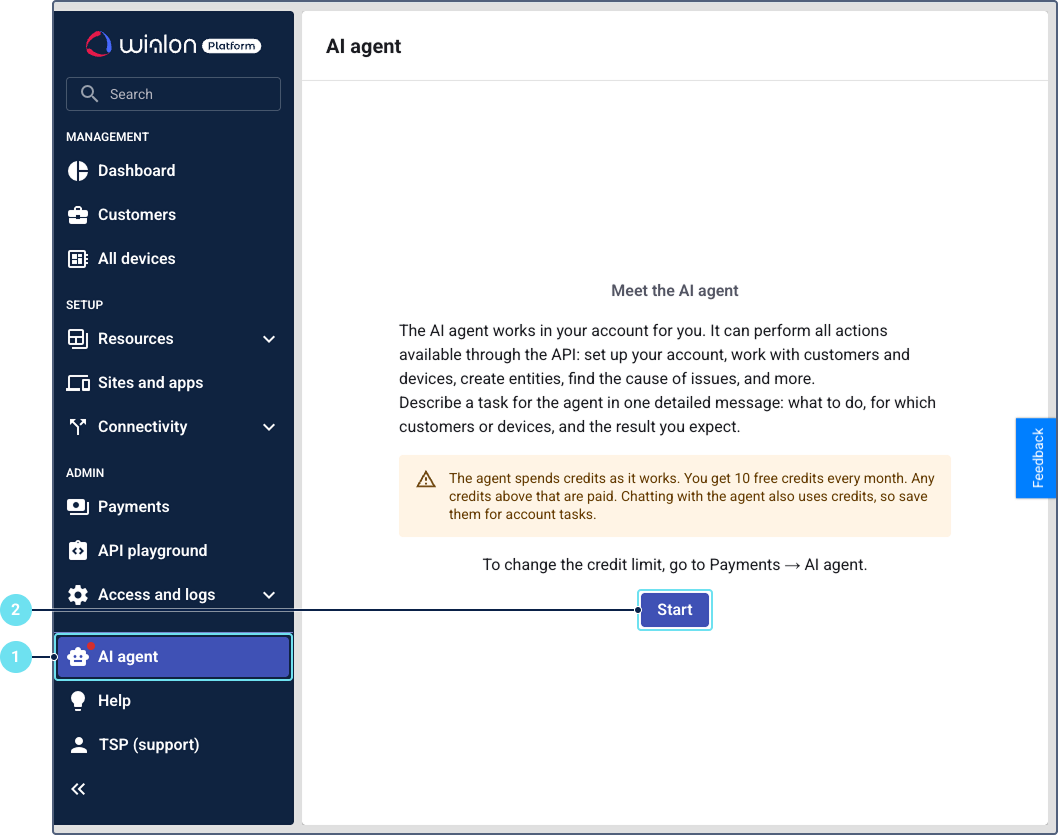Click the TSP (support) user icon

(x=78, y=745)
